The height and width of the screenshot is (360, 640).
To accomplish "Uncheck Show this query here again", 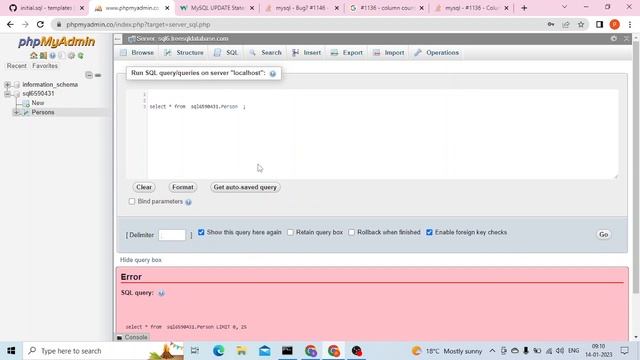I will coord(201,232).
